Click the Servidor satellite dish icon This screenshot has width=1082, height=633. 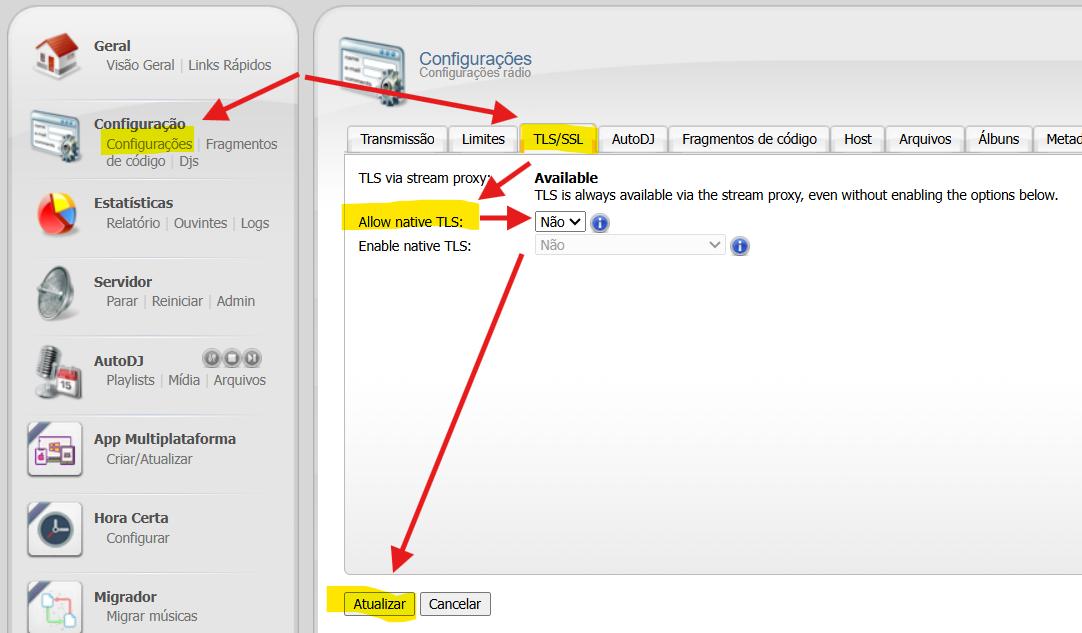tap(56, 292)
